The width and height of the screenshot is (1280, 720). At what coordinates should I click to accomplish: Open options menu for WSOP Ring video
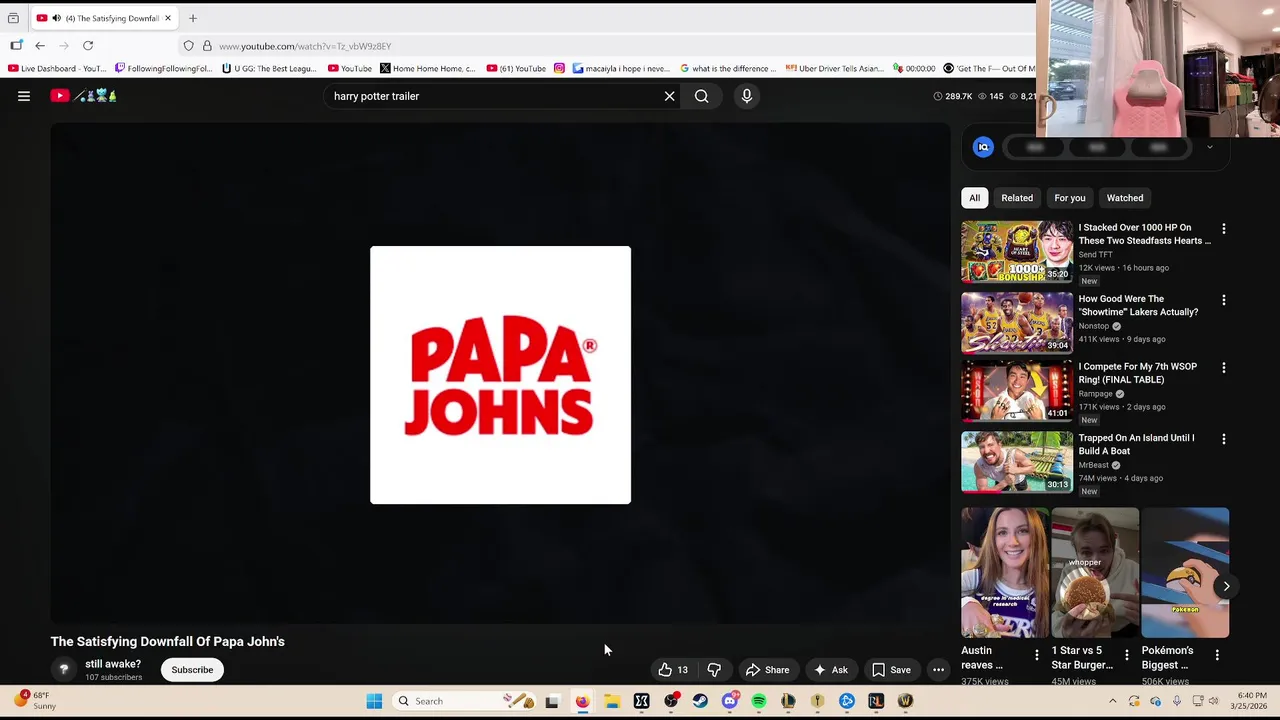click(x=1223, y=368)
